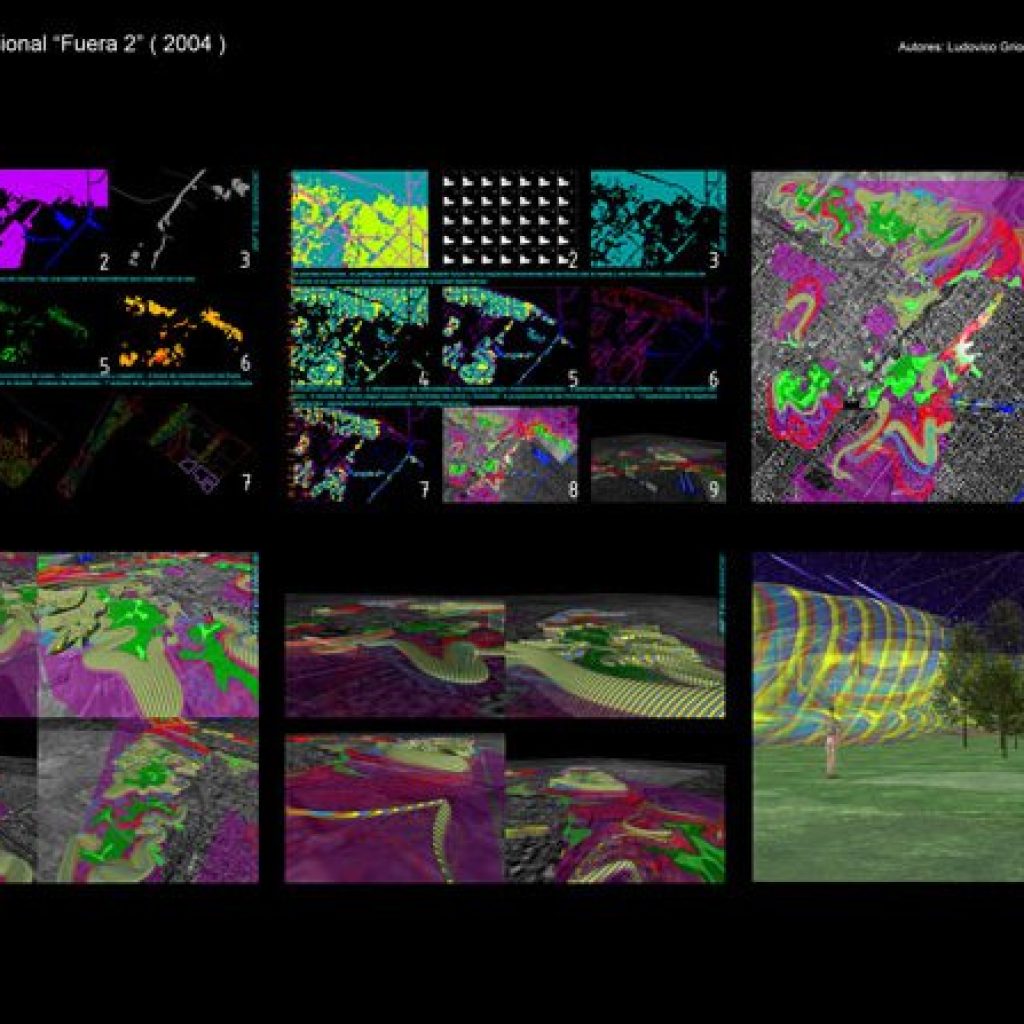The image size is (1024, 1024).
Task: Click the large aerial city map with colored overlays
Action: 888,336
